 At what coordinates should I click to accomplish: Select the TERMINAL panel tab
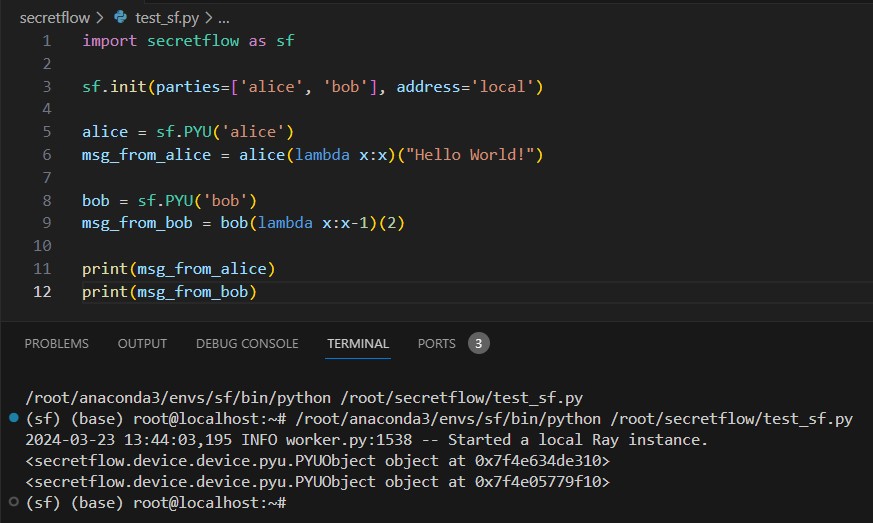[x=357, y=344]
